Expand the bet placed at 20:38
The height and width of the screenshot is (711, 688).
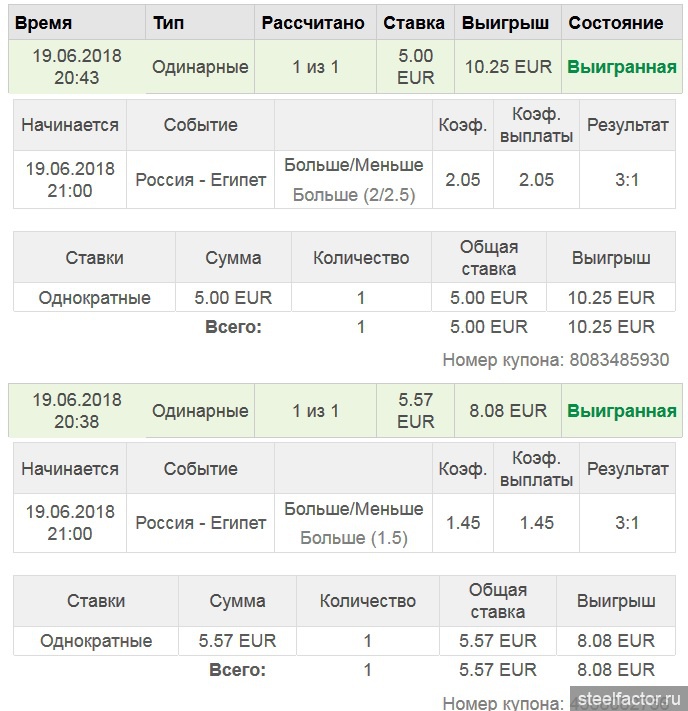coord(76,410)
